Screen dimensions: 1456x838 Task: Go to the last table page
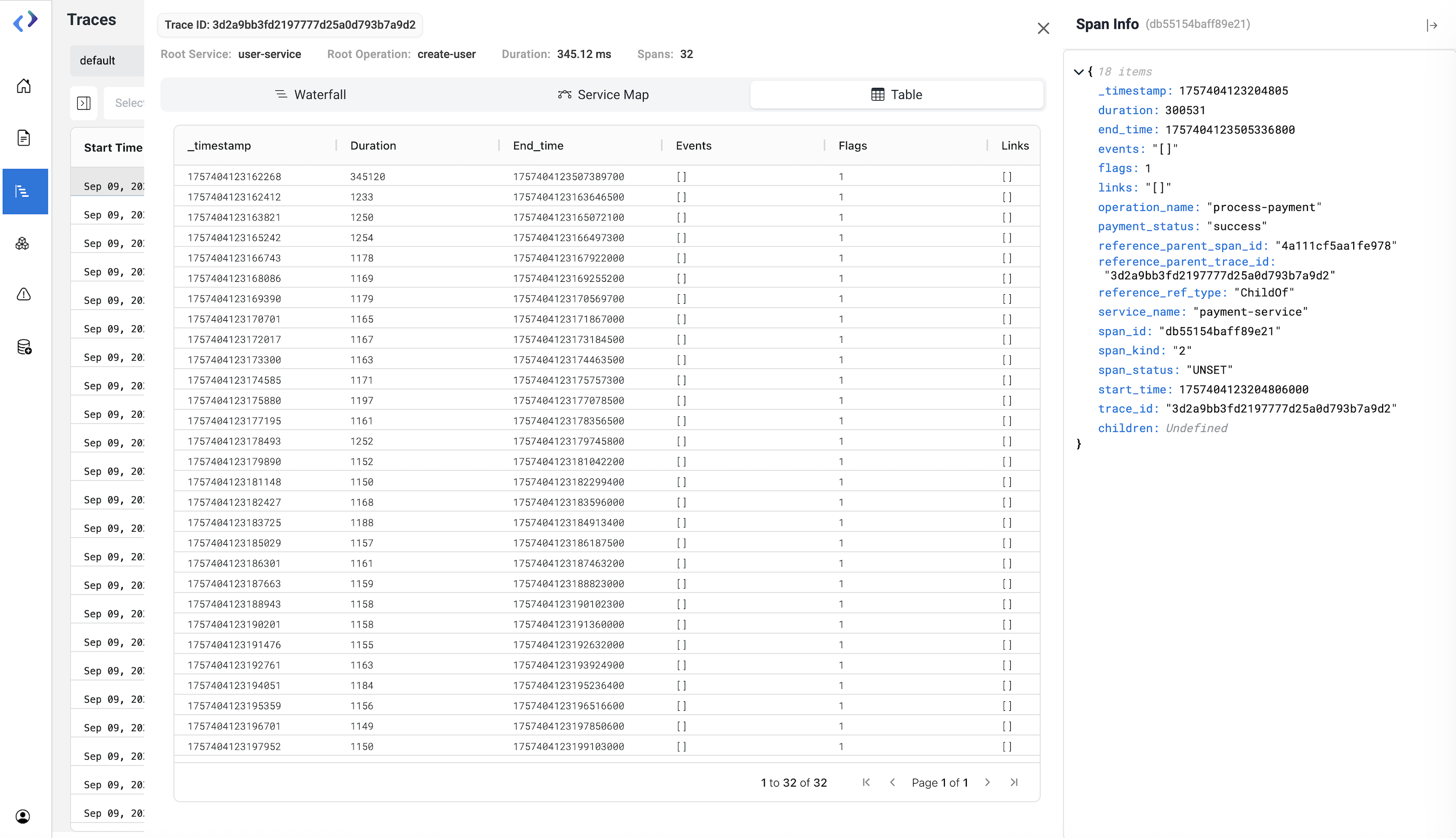(x=1014, y=782)
